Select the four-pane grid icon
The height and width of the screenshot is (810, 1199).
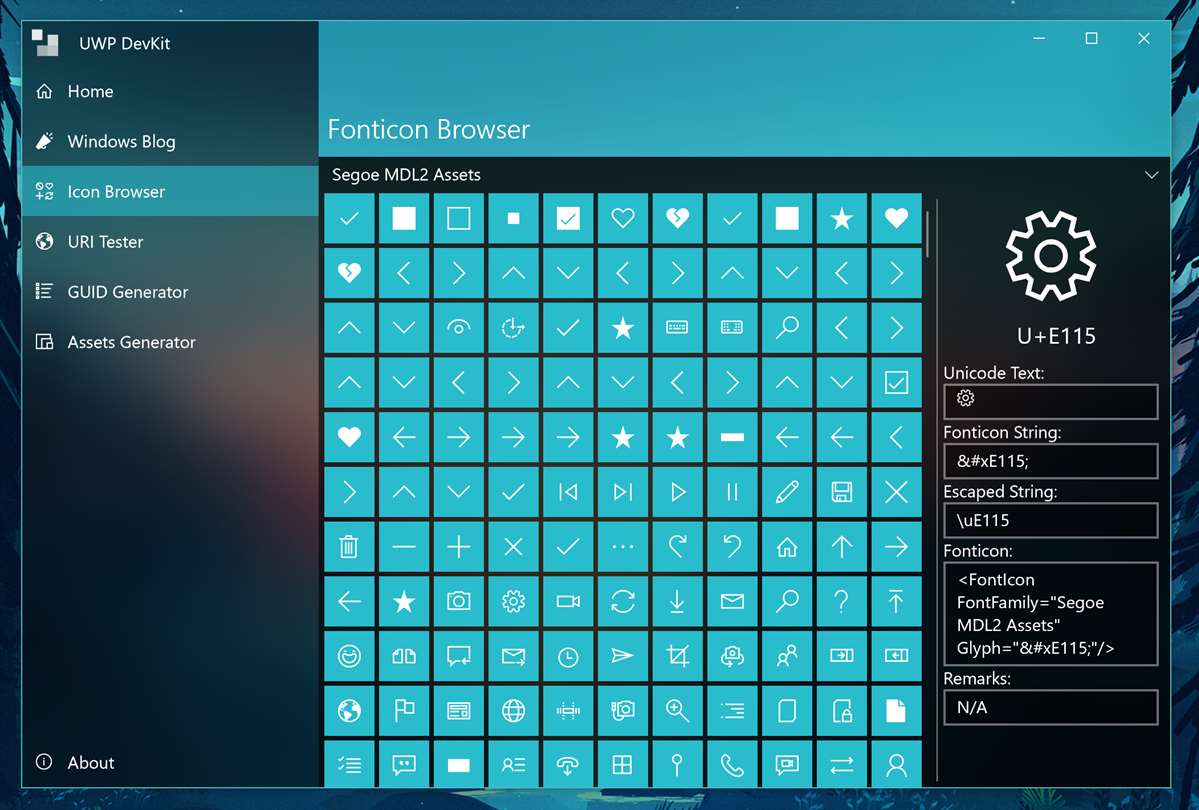coord(622,764)
